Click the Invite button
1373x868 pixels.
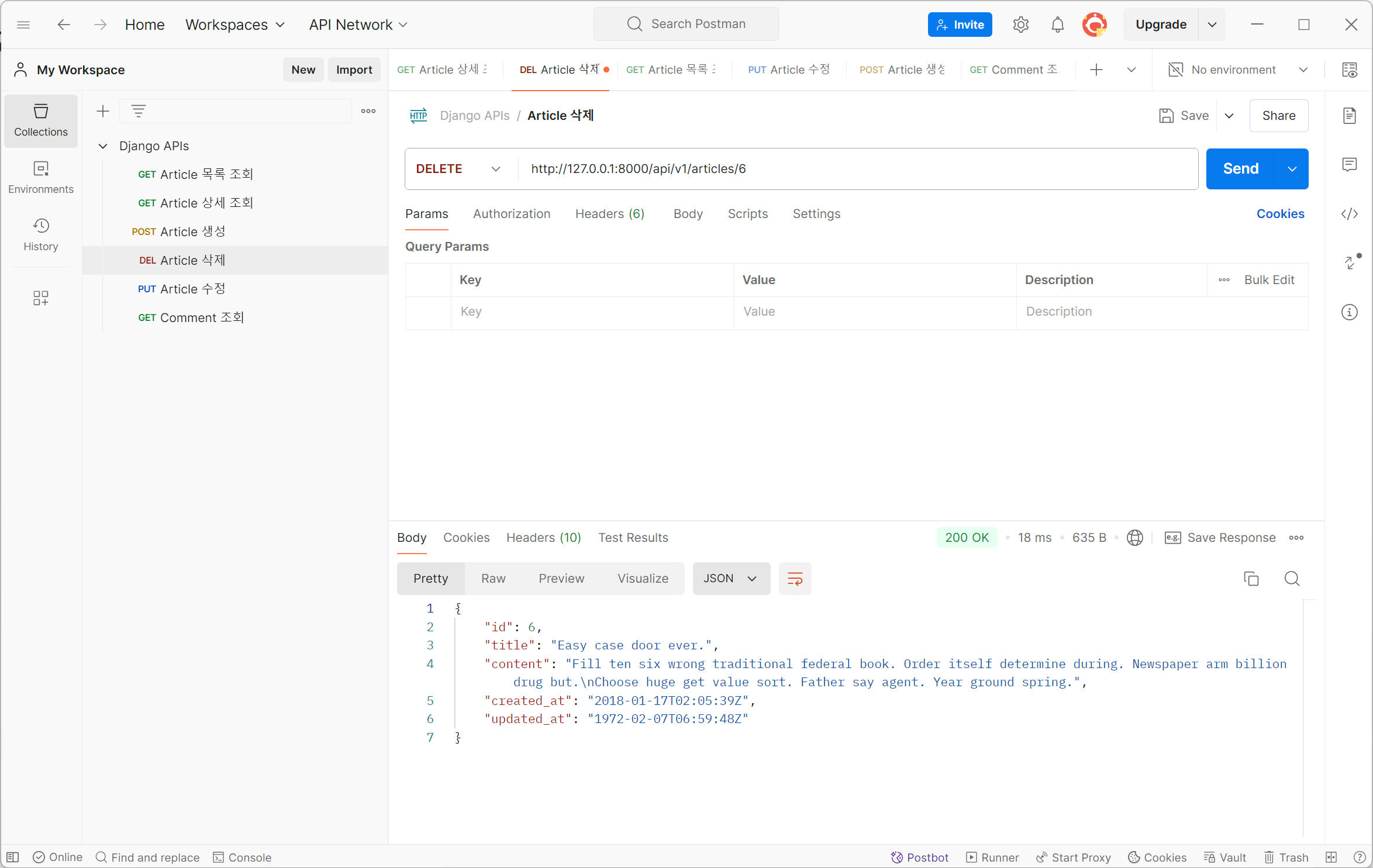tap(960, 25)
